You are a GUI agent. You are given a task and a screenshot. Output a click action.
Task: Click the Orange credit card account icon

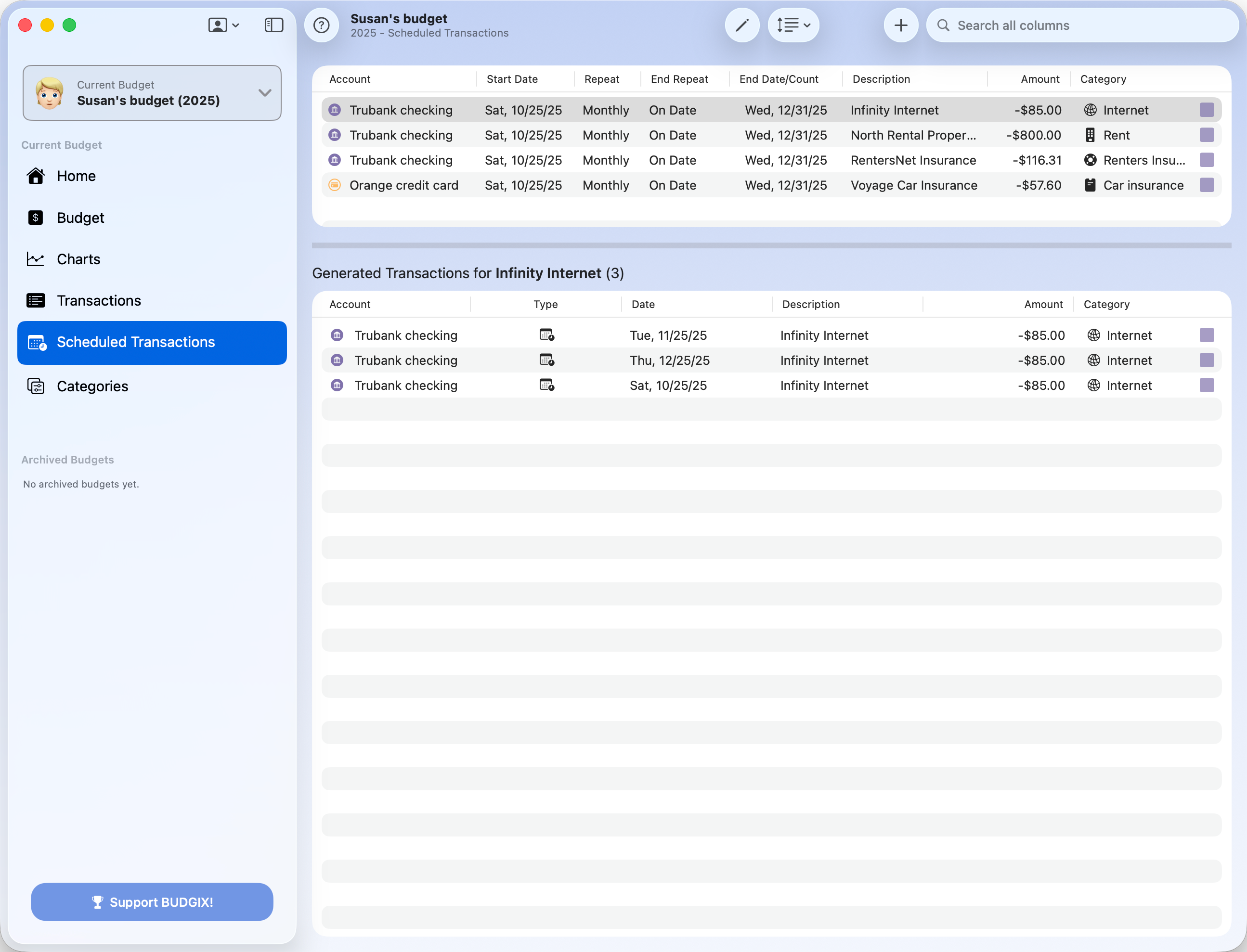click(x=335, y=185)
